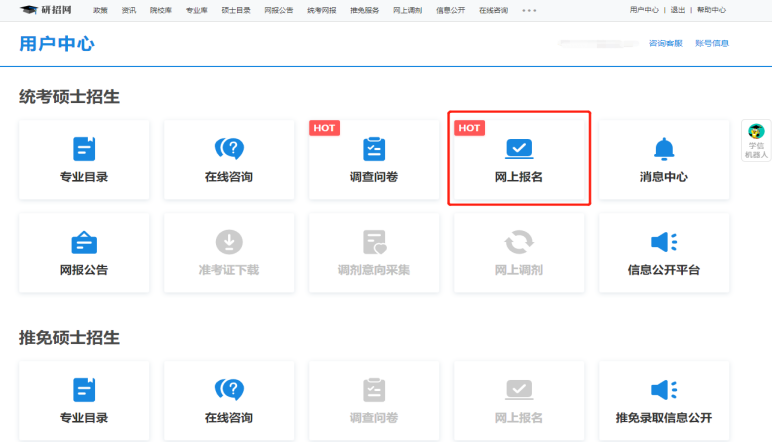The width and height of the screenshot is (772, 442).
Task: Open 在线咨询 icon under 推免硕士招生
Action: coord(229,389)
